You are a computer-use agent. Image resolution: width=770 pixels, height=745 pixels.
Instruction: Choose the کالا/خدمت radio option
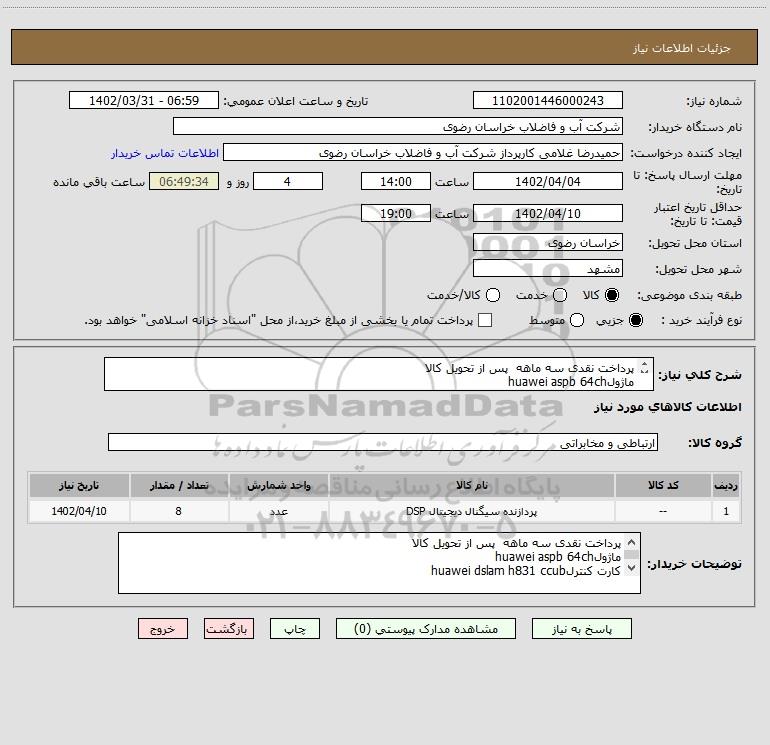(x=493, y=295)
